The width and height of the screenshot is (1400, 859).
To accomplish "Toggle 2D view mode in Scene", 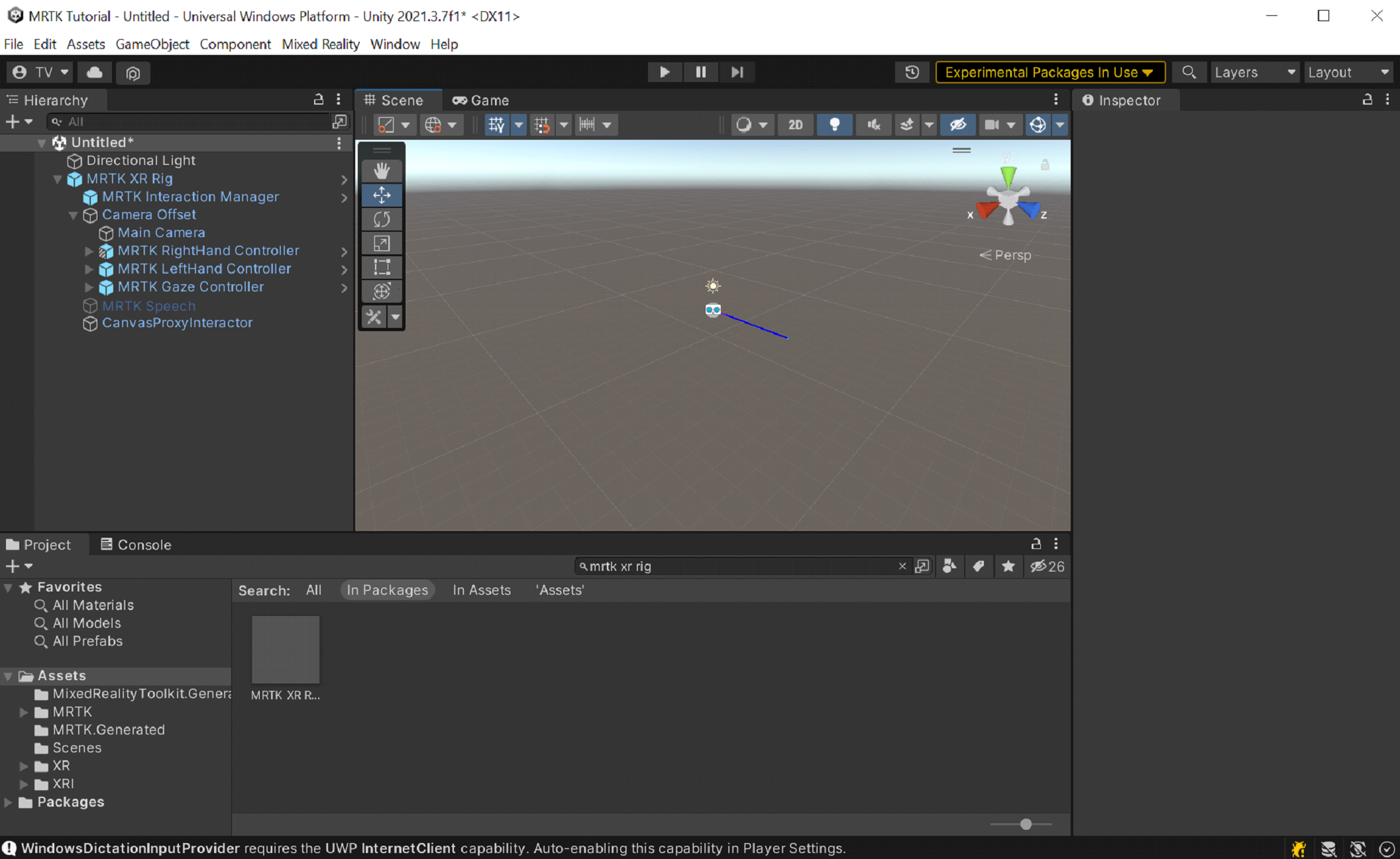I will [796, 124].
